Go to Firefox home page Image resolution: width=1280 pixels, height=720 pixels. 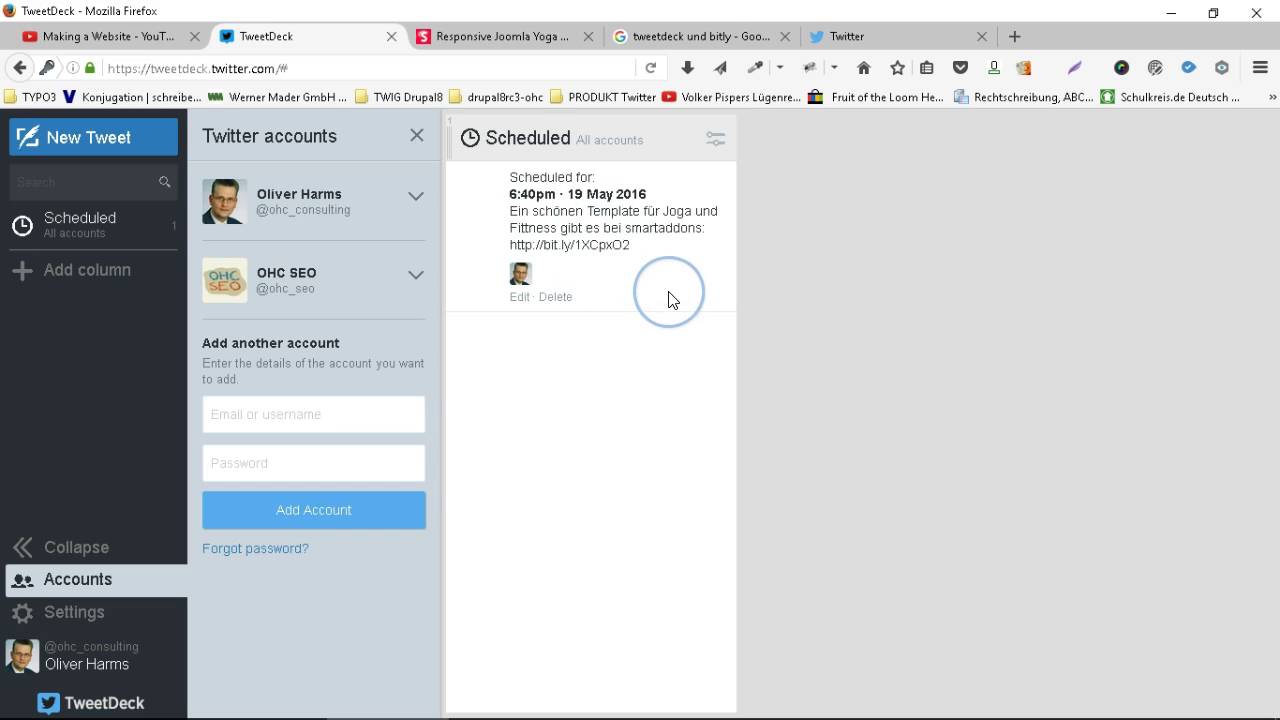pos(864,68)
